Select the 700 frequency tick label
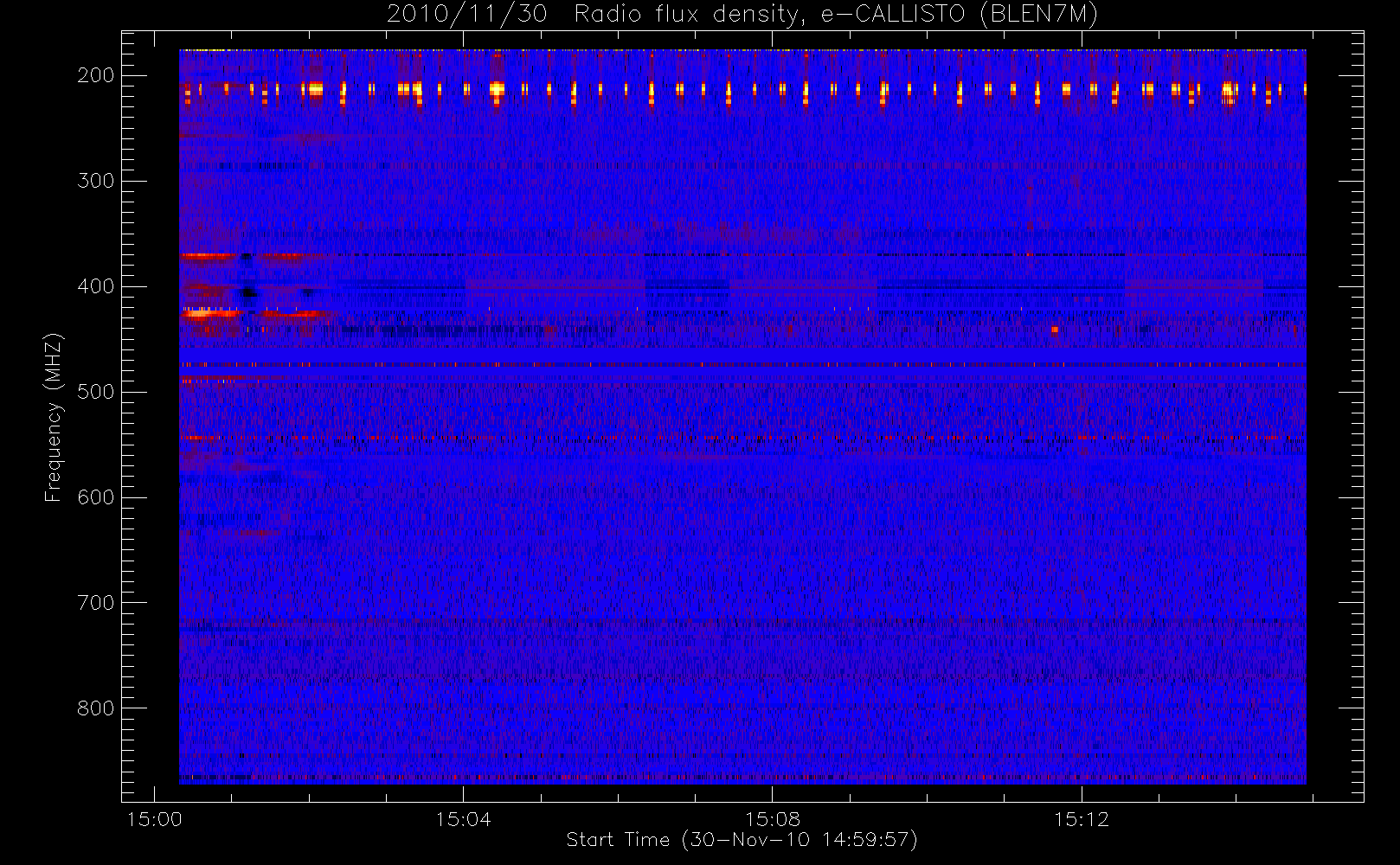This screenshot has width=1400, height=865. [x=95, y=603]
